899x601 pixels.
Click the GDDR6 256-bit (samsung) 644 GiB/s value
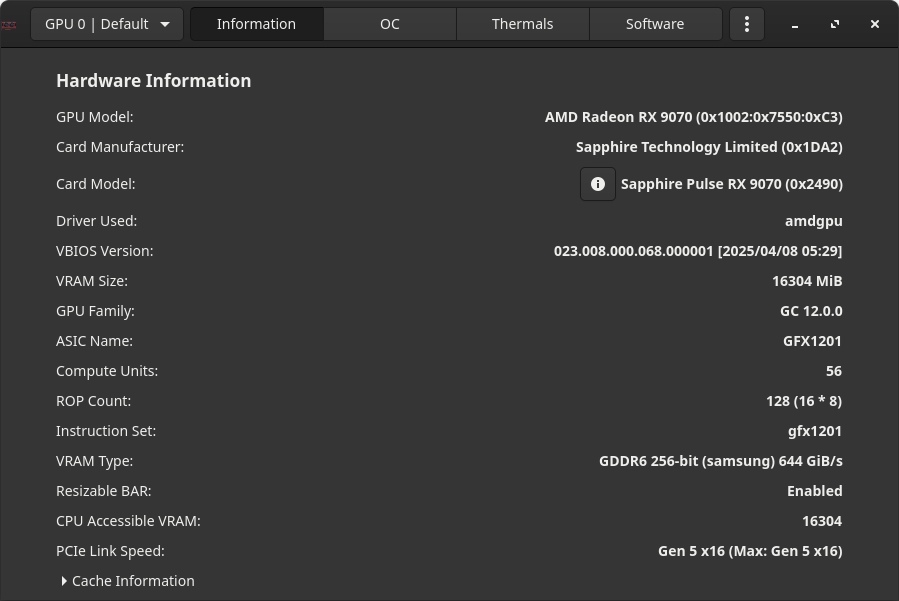(721, 461)
